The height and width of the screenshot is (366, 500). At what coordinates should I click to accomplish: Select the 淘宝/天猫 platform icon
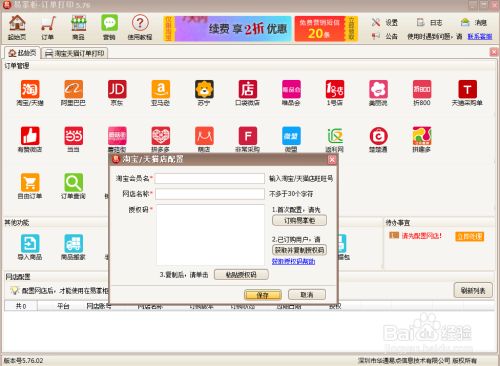click(30, 93)
